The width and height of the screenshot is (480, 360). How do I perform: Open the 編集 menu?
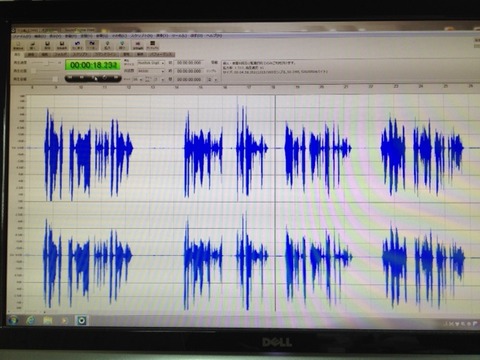[40, 36]
